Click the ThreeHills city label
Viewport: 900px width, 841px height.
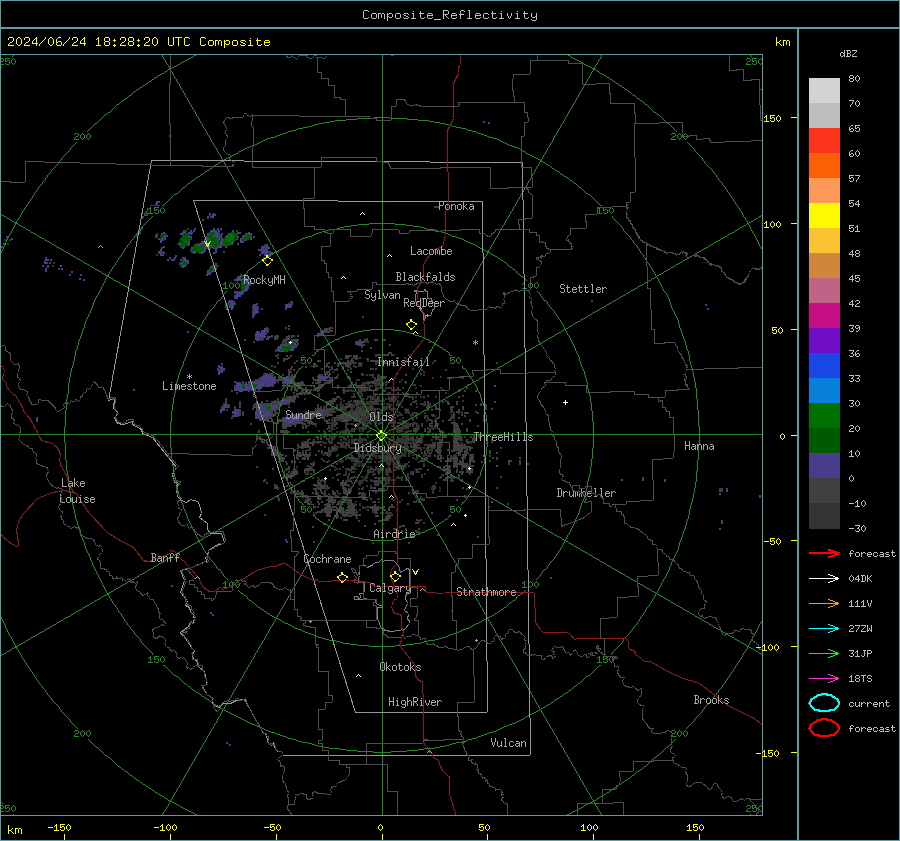503,437
